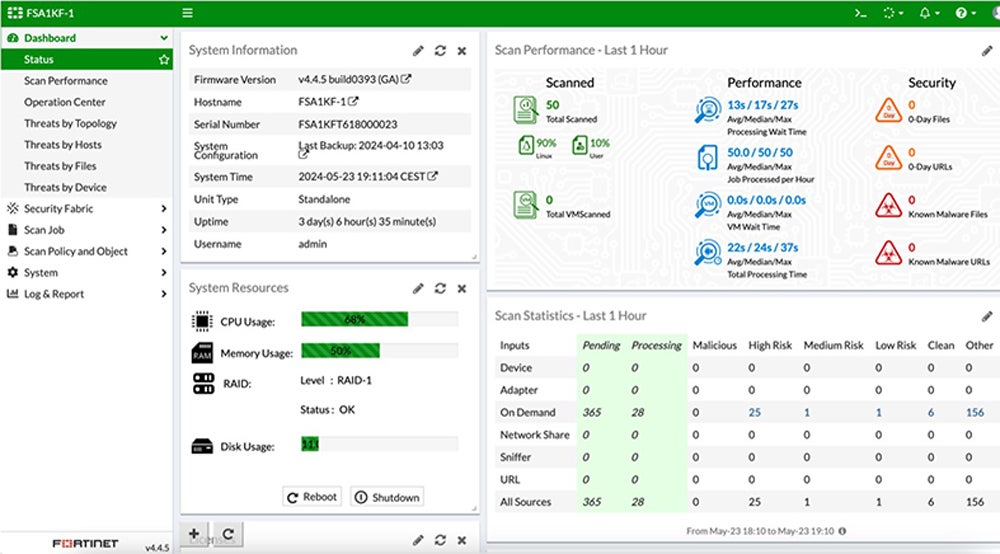
Task: Refresh the System Resources widget
Action: click(x=440, y=289)
